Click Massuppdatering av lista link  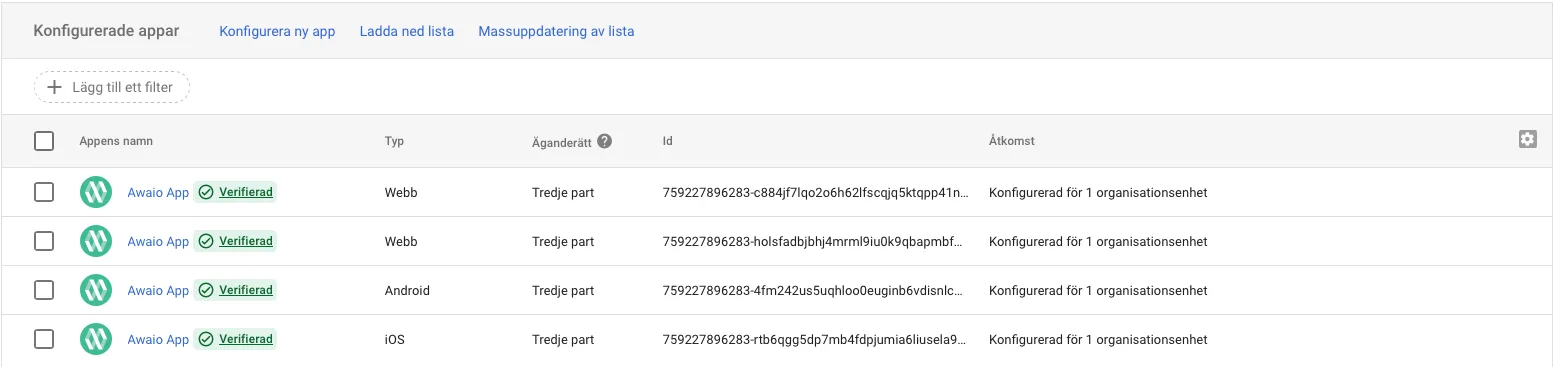click(x=556, y=31)
